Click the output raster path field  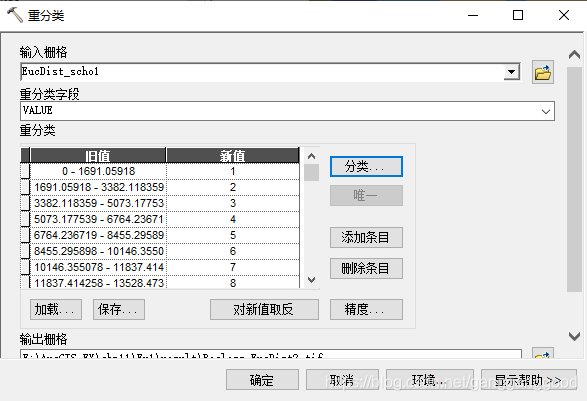[271, 354]
